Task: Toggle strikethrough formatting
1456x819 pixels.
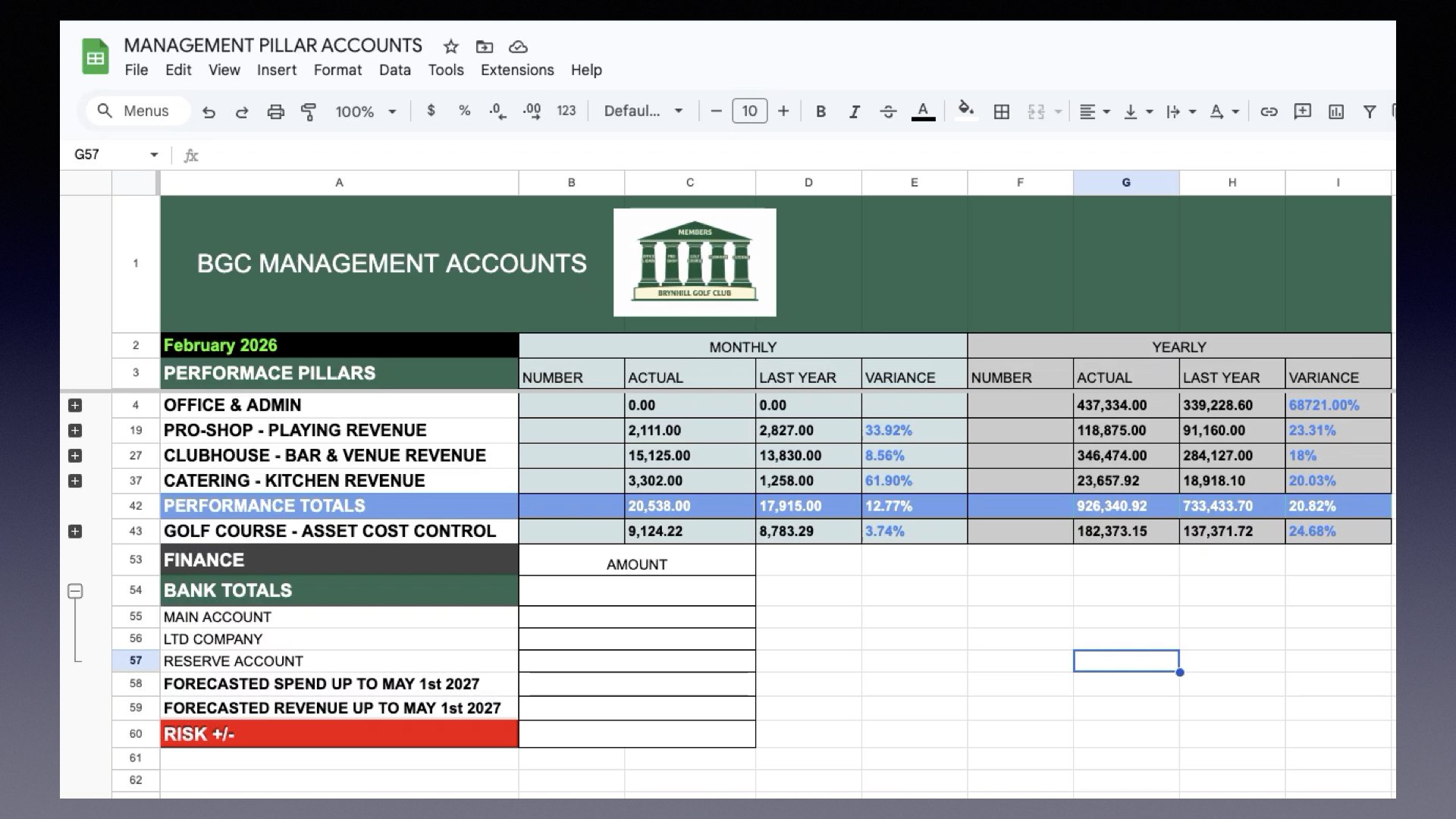Action: pyautogui.click(x=888, y=112)
